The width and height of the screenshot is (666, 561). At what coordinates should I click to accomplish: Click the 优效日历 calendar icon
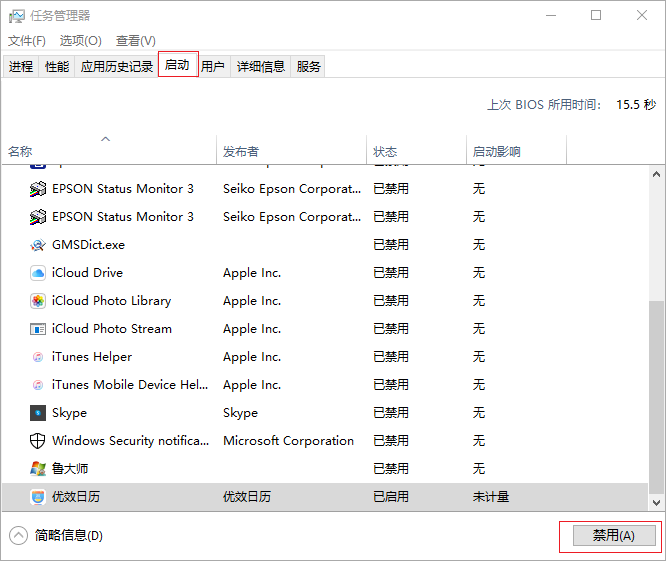(x=38, y=497)
